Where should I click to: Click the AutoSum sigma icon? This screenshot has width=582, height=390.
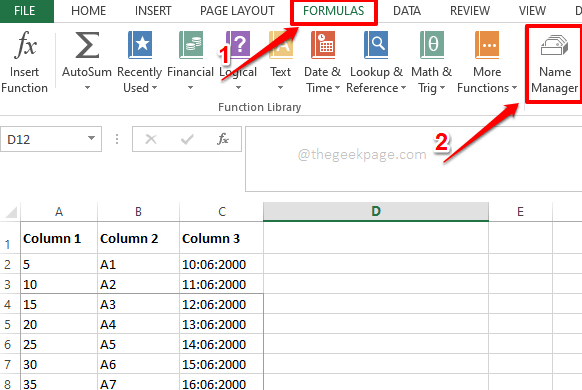tap(87, 45)
